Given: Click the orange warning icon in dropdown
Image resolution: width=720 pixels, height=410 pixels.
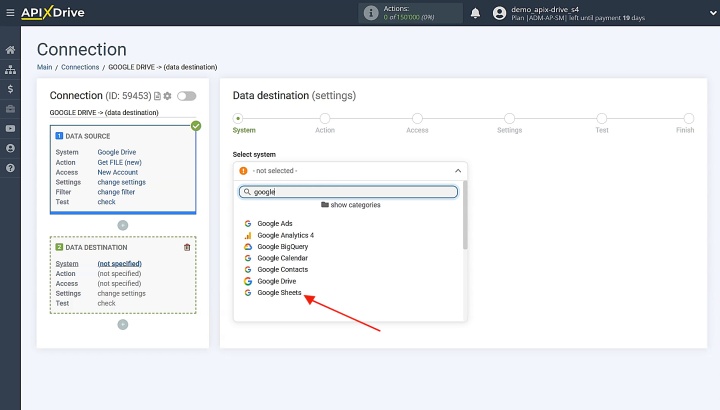Looking at the screenshot, I should click(x=243, y=171).
